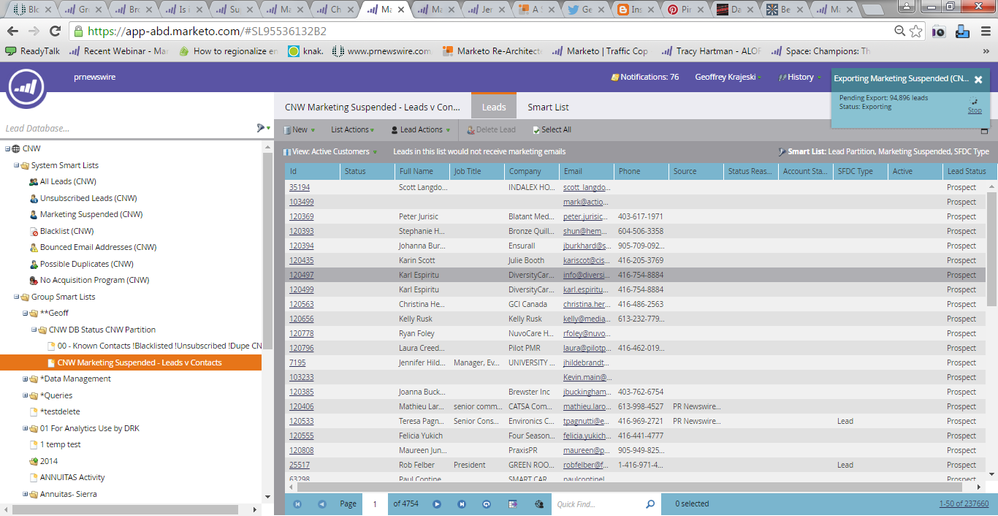The image size is (998, 516).
Task: Go back with browser back arrow
Action: (12, 31)
